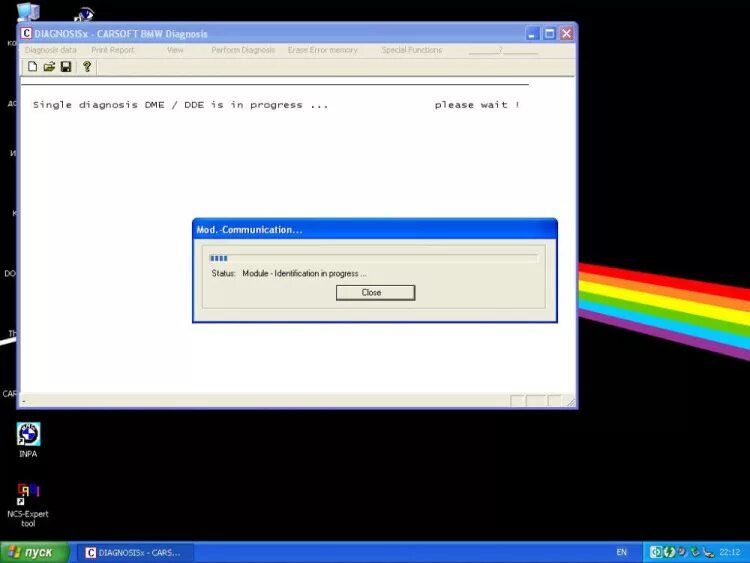This screenshot has height=563, width=750.
Task: Click the Open folder toolbar icon
Action: pos(49,66)
